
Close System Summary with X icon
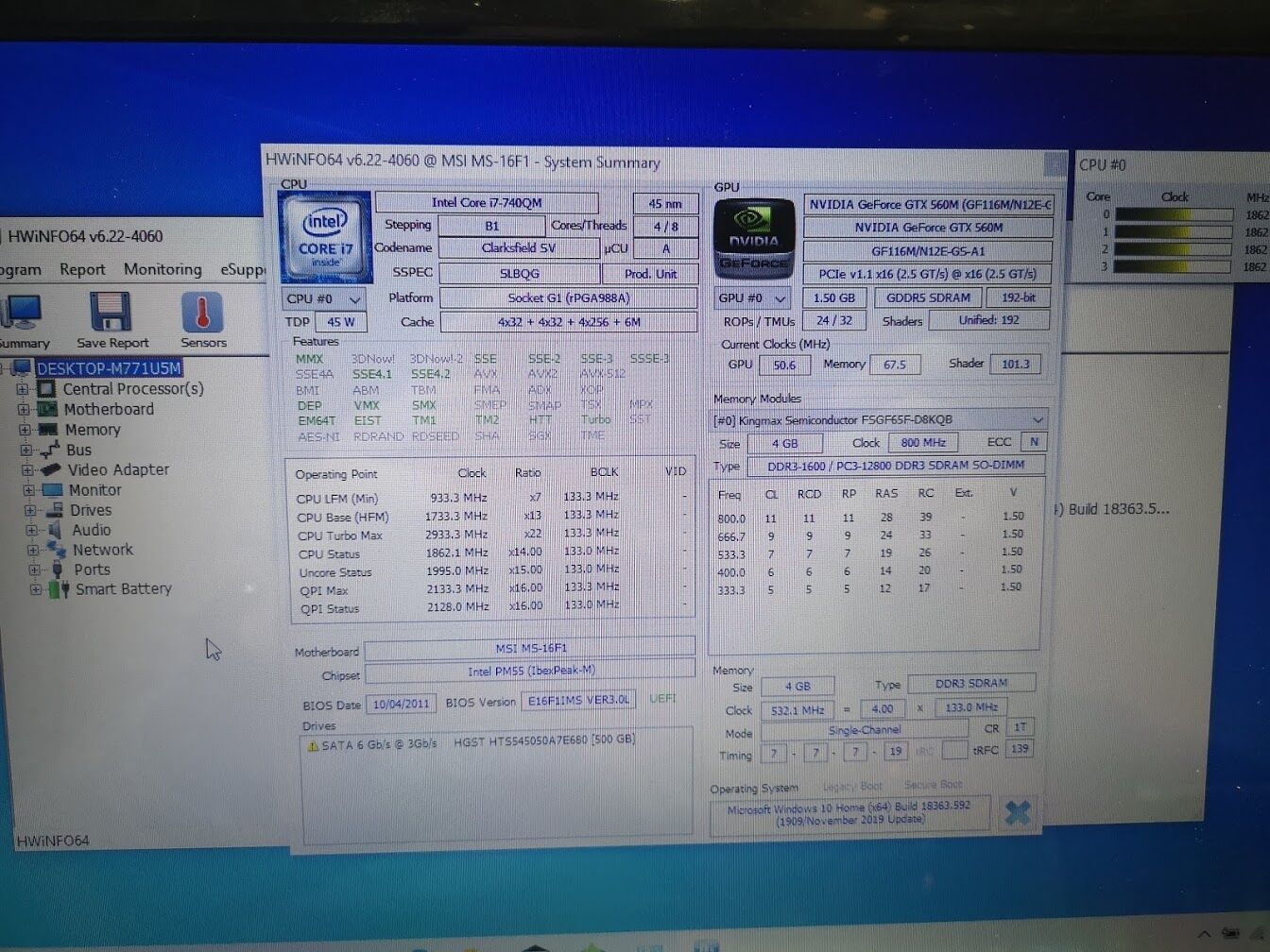point(1017,812)
